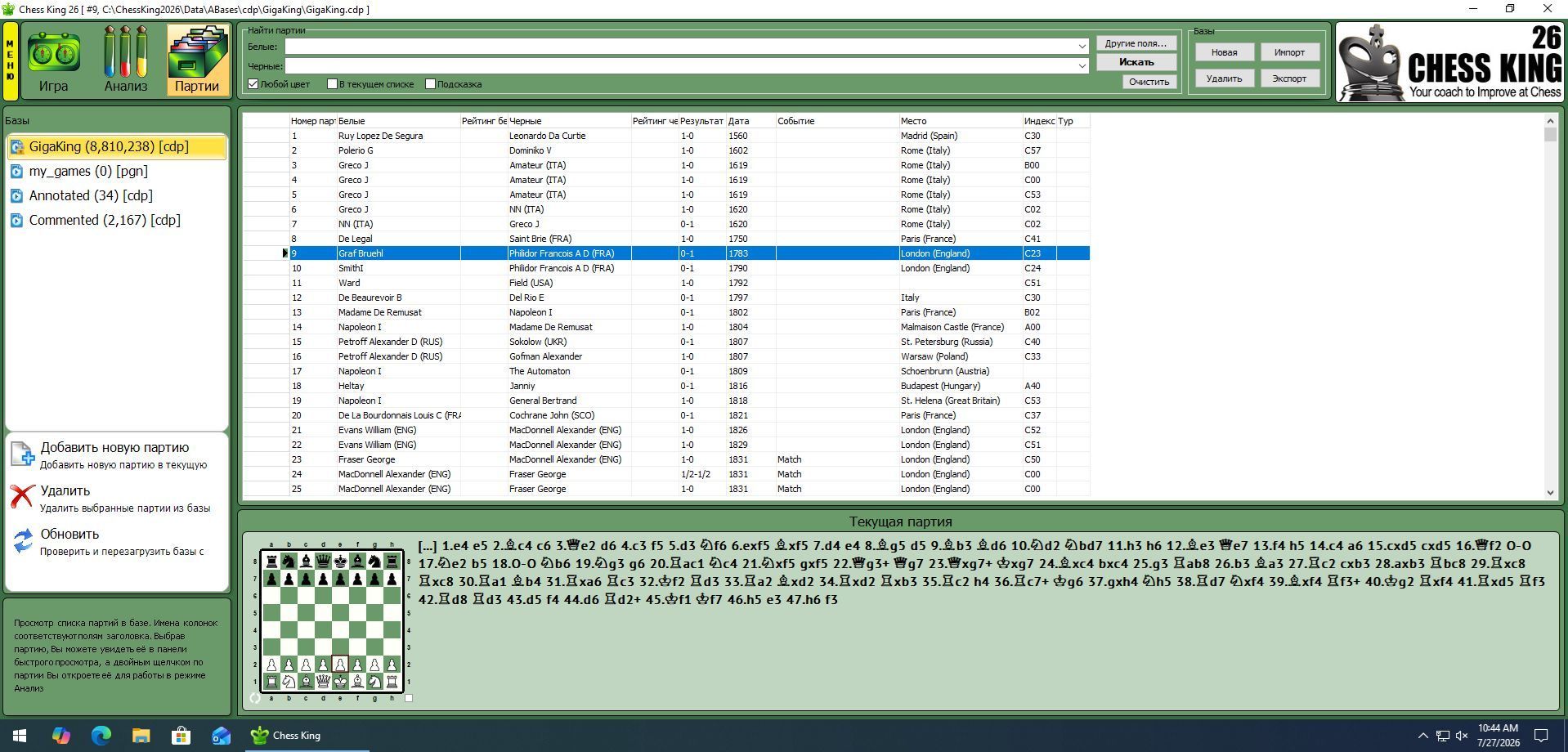
Task: Show hidden system tray icons
Action: (1422, 736)
